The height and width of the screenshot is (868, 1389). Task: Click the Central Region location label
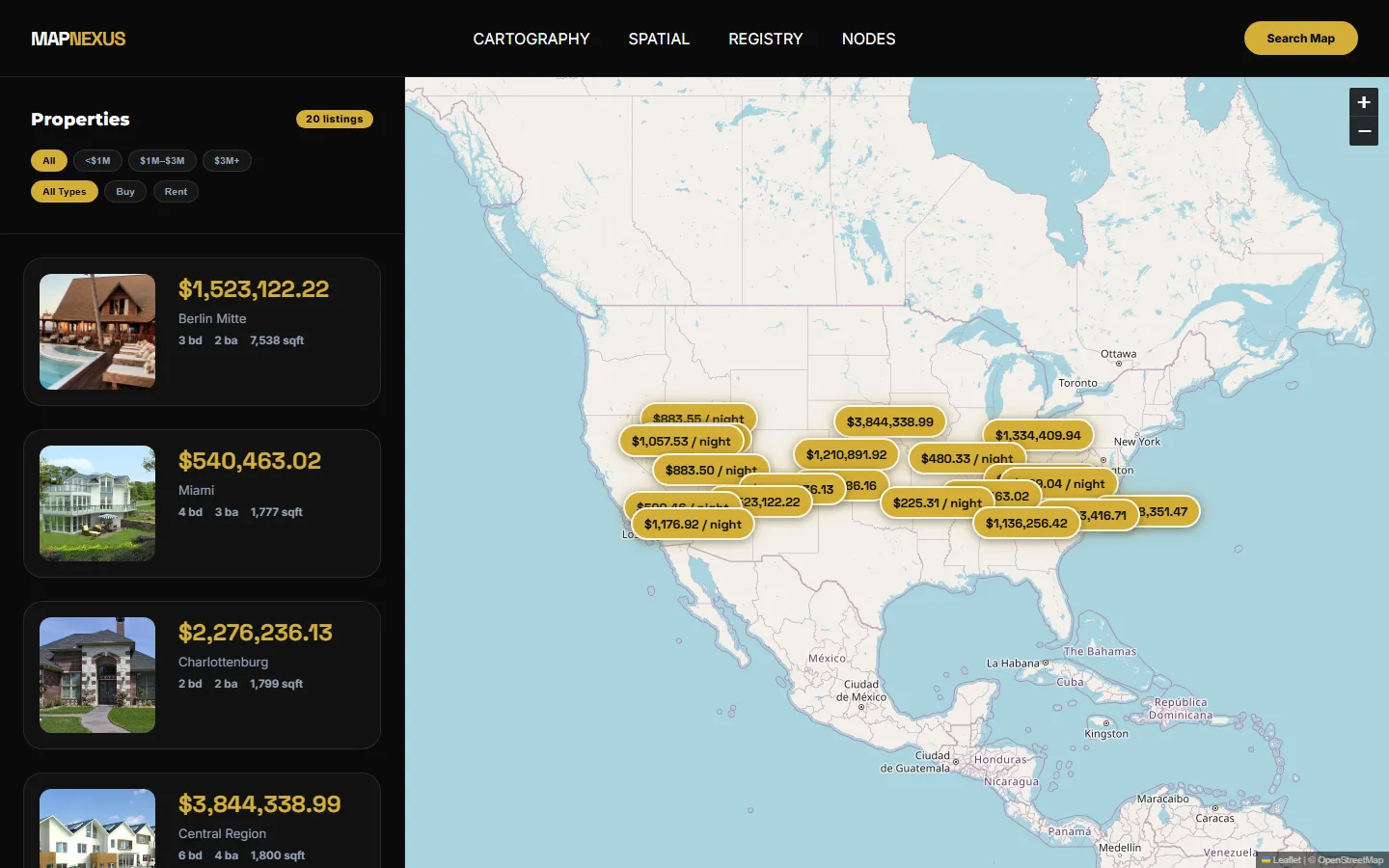pyautogui.click(x=222, y=833)
